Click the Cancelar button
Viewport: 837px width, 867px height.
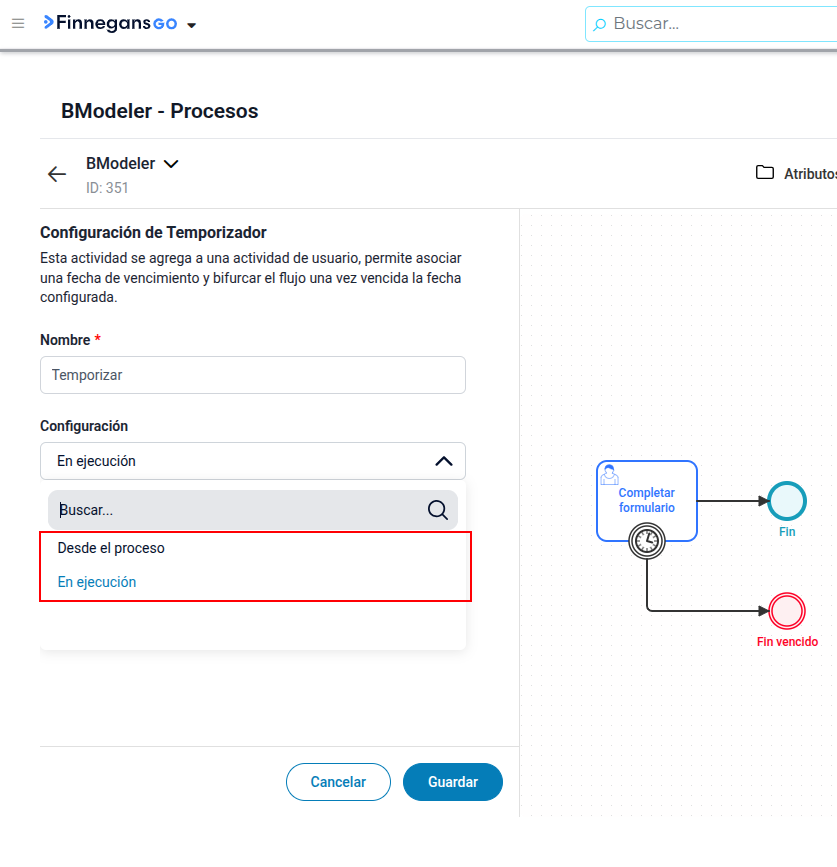338,782
